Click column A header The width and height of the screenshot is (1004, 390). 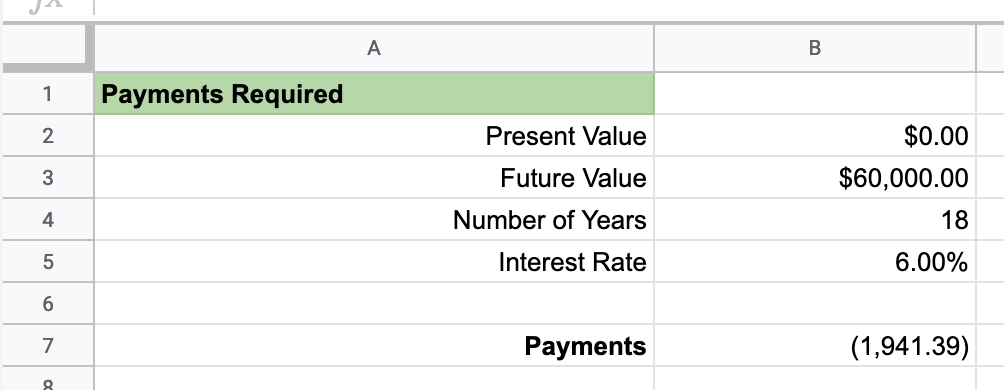coord(374,48)
